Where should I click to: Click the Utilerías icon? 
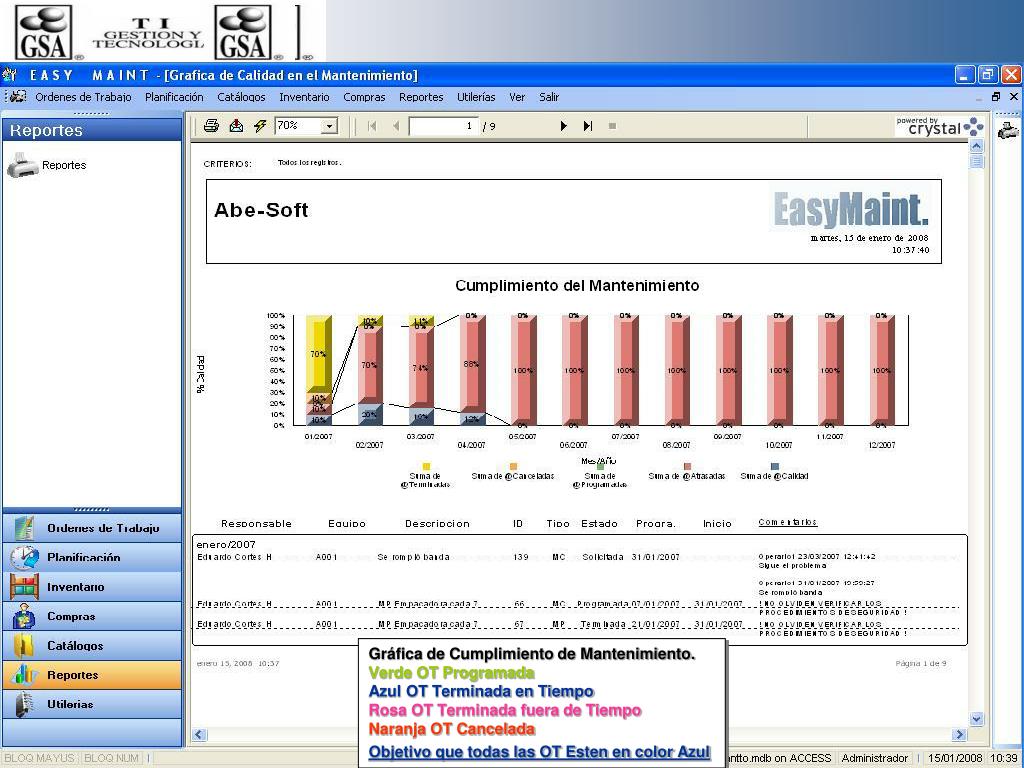click(x=24, y=704)
